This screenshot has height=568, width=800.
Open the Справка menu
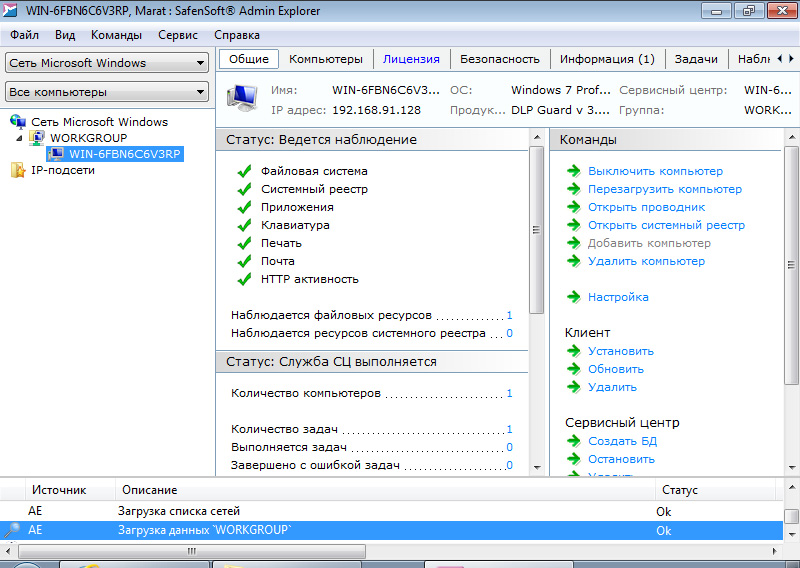pyautogui.click(x=237, y=35)
